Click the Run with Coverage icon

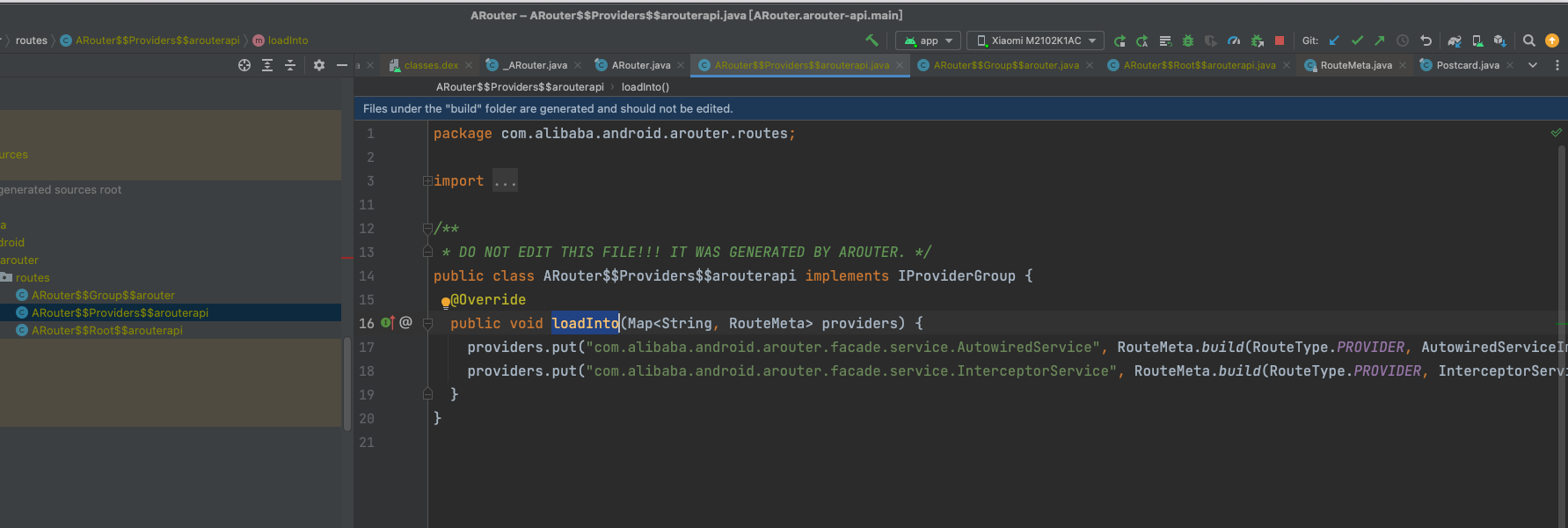pos(1211,40)
